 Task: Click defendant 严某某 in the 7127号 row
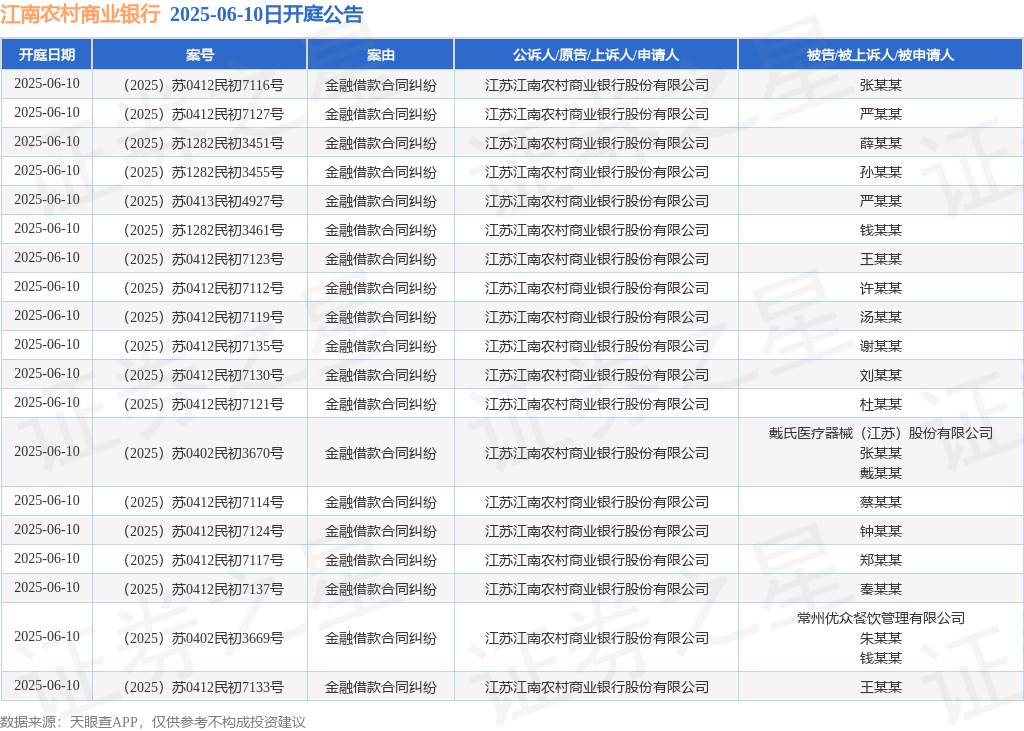tap(880, 114)
